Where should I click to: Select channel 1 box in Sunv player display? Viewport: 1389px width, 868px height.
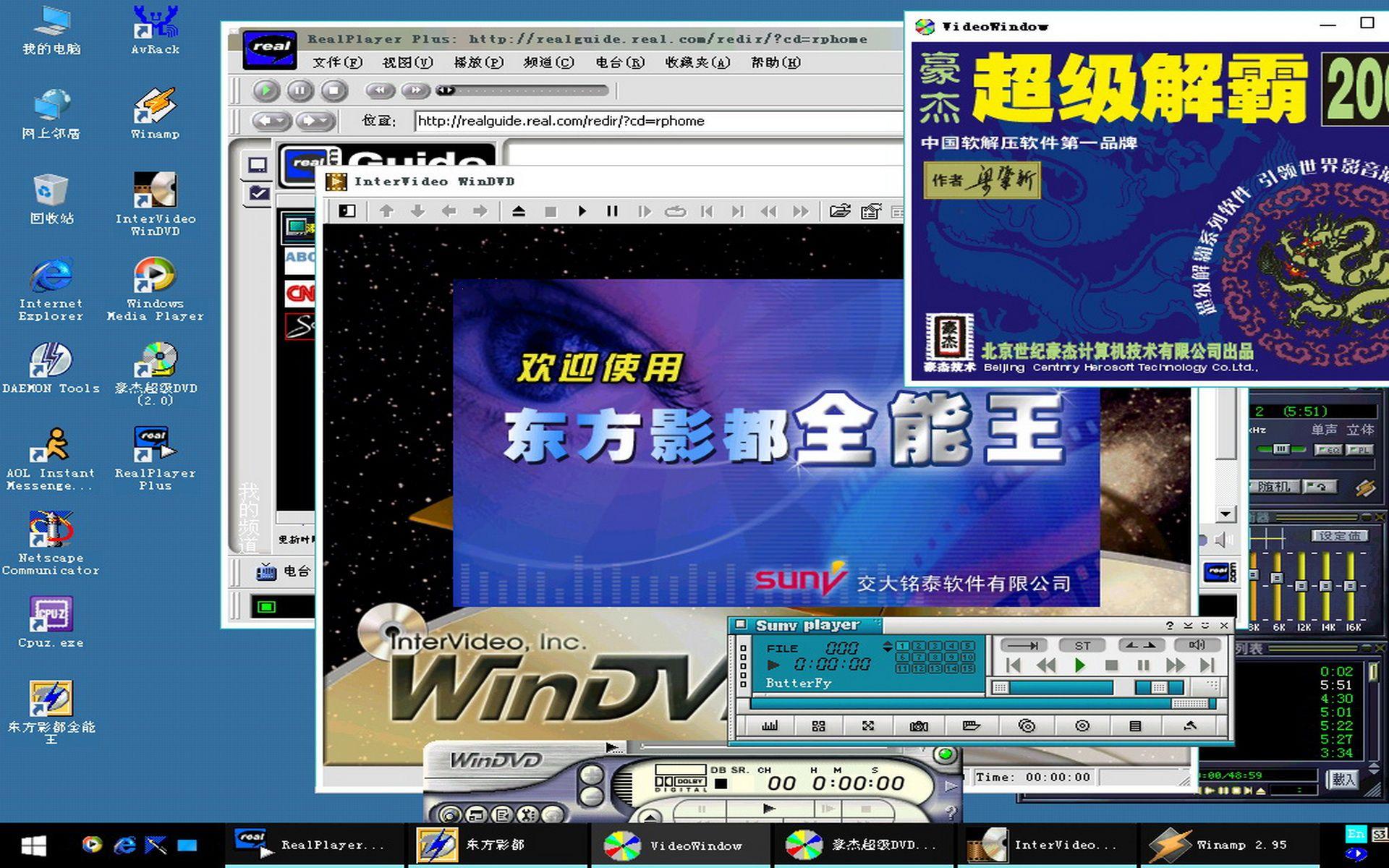point(902,646)
